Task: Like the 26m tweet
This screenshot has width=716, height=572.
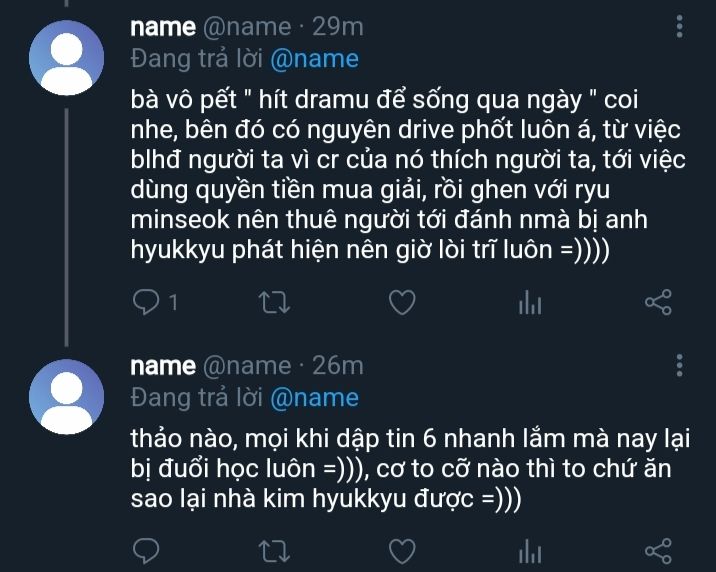Action: click(x=401, y=550)
